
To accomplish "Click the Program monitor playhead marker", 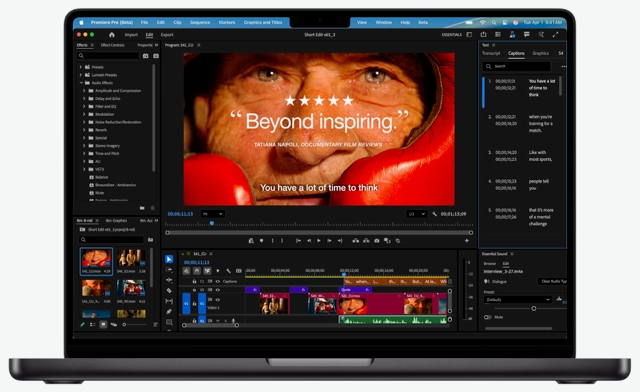I will pyautogui.click(x=212, y=223).
